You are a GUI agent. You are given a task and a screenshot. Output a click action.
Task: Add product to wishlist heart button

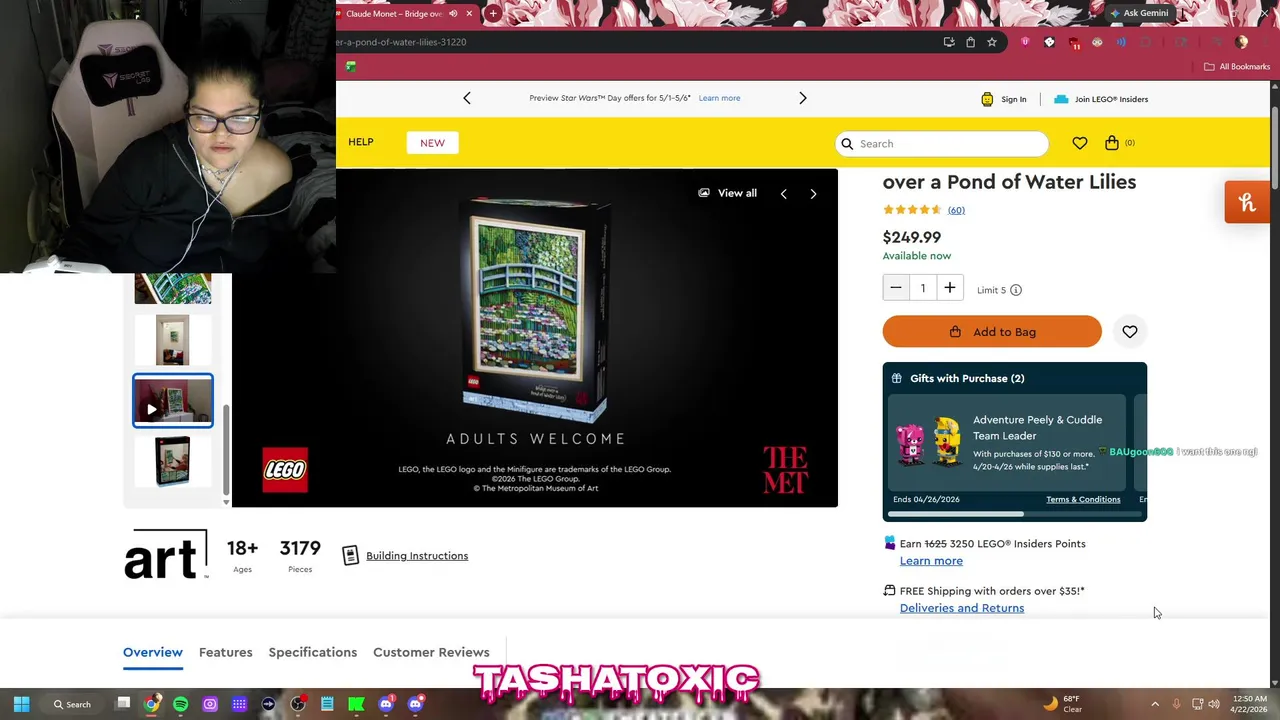1130,332
